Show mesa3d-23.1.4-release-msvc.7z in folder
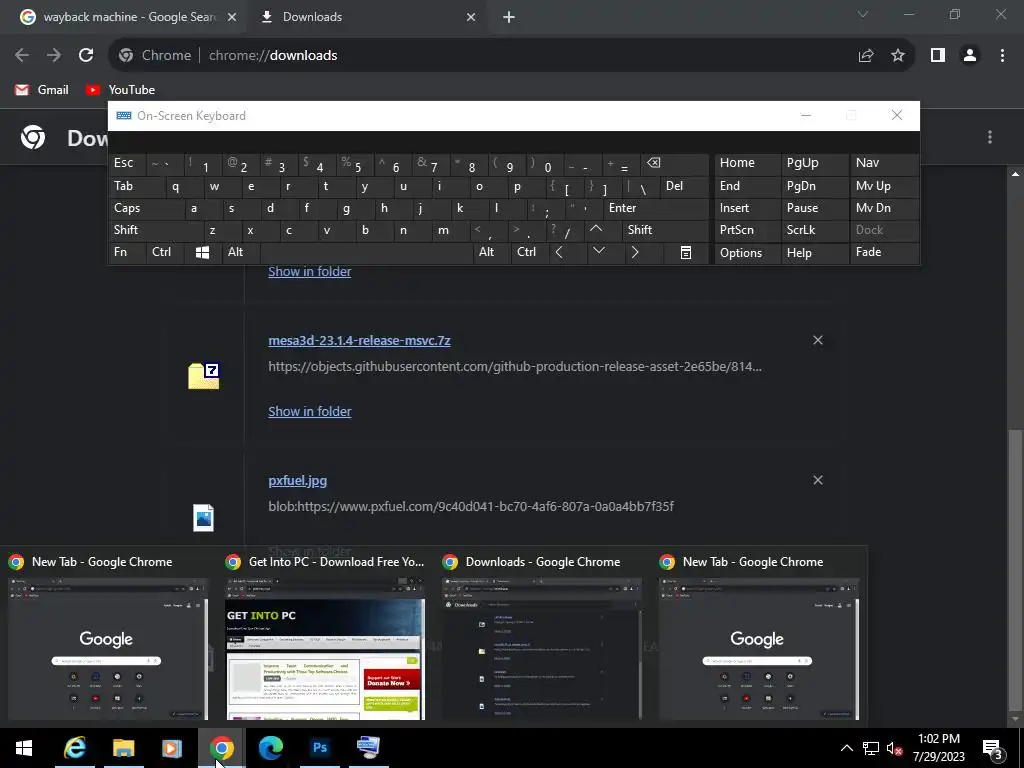This screenshot has width=1024, height=768. (x=310, y=411)
